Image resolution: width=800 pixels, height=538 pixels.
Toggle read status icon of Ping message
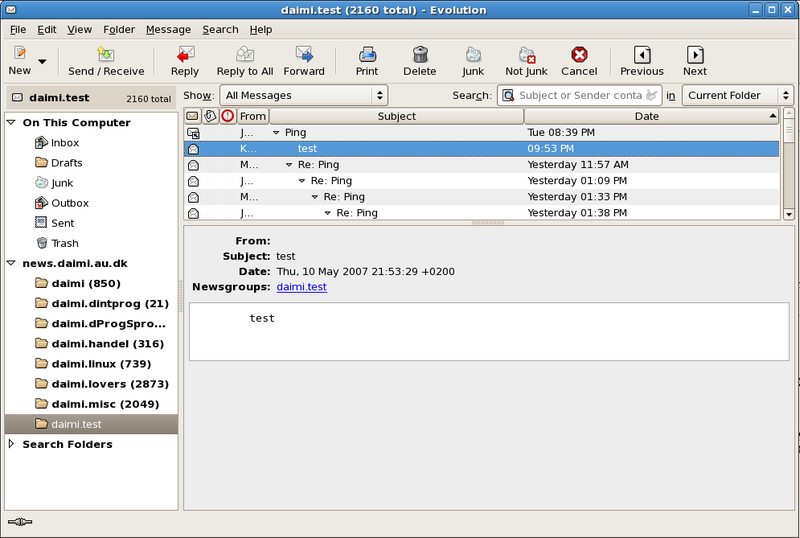[x=193, y=133]
